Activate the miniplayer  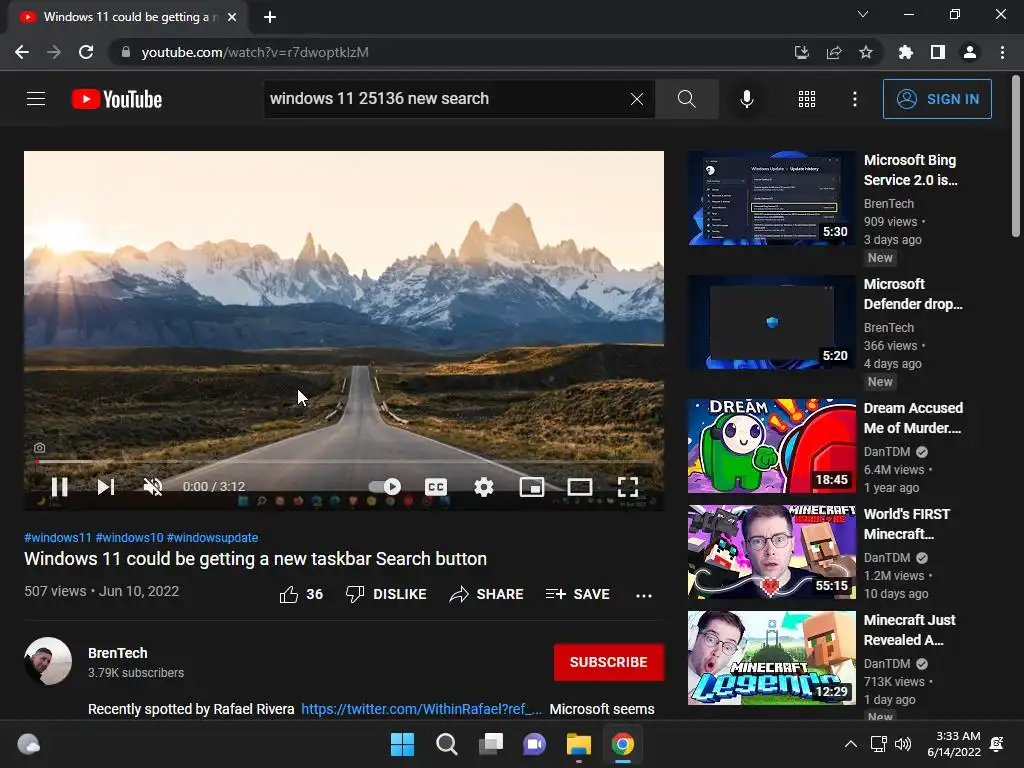532,487
